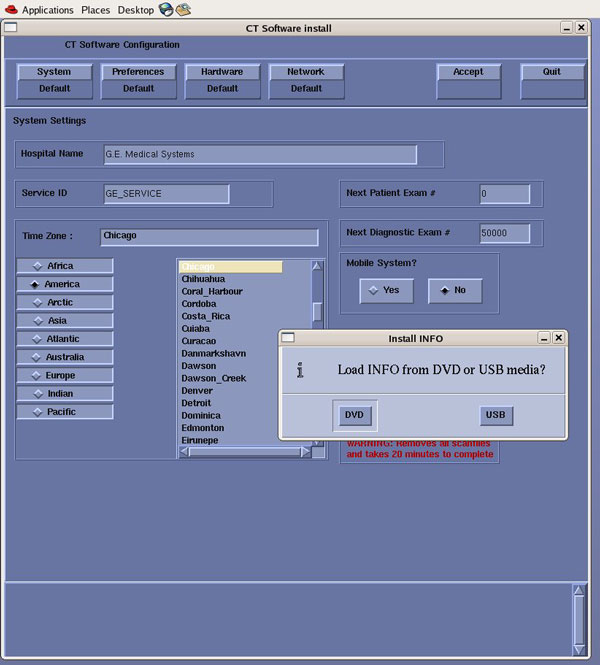The image size is (600, 665).
Task: Set Mobile System to Yes
Action: click(x=384, y=290)
